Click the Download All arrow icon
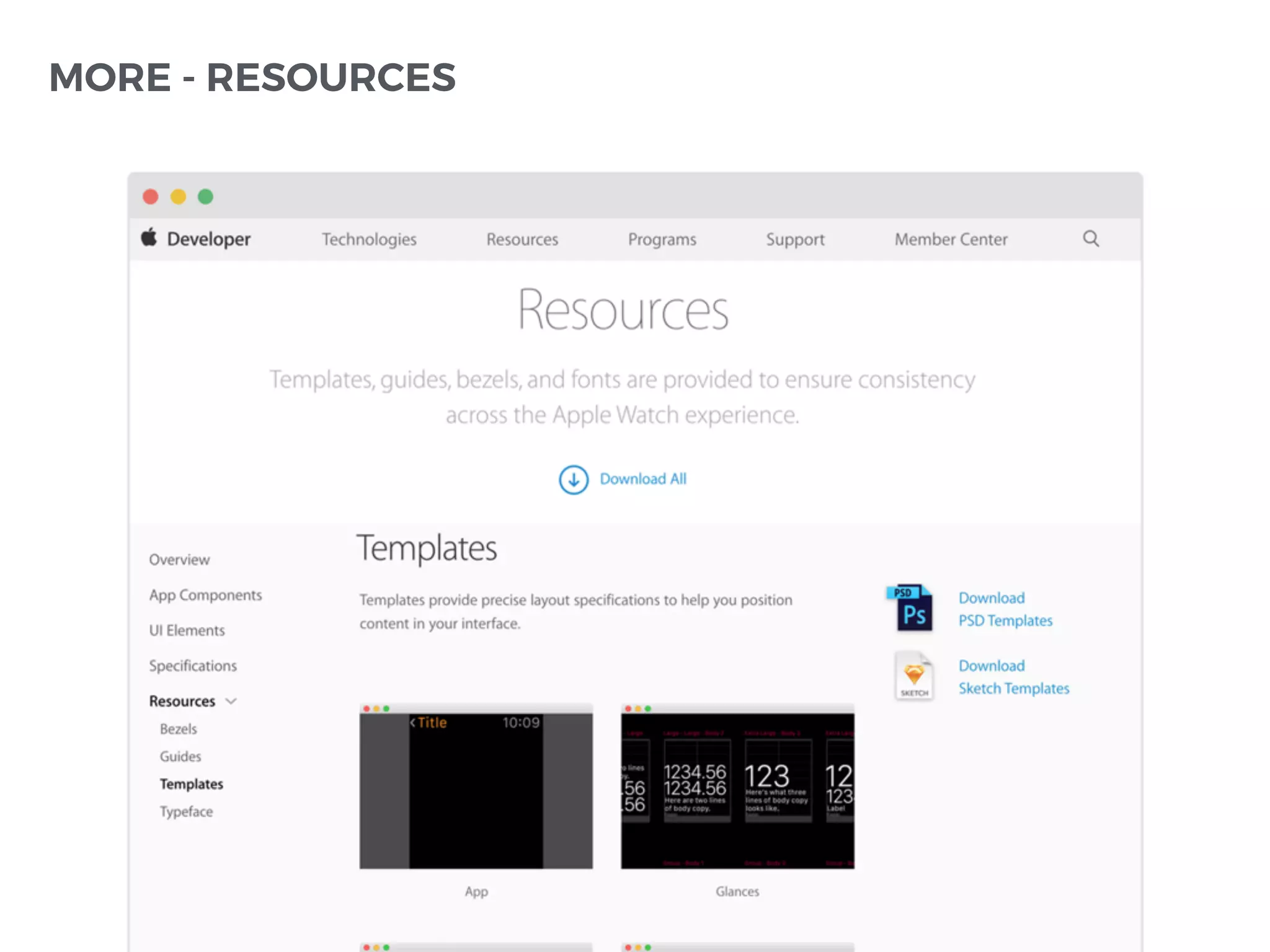The image size is (1270, 952). 574,480
